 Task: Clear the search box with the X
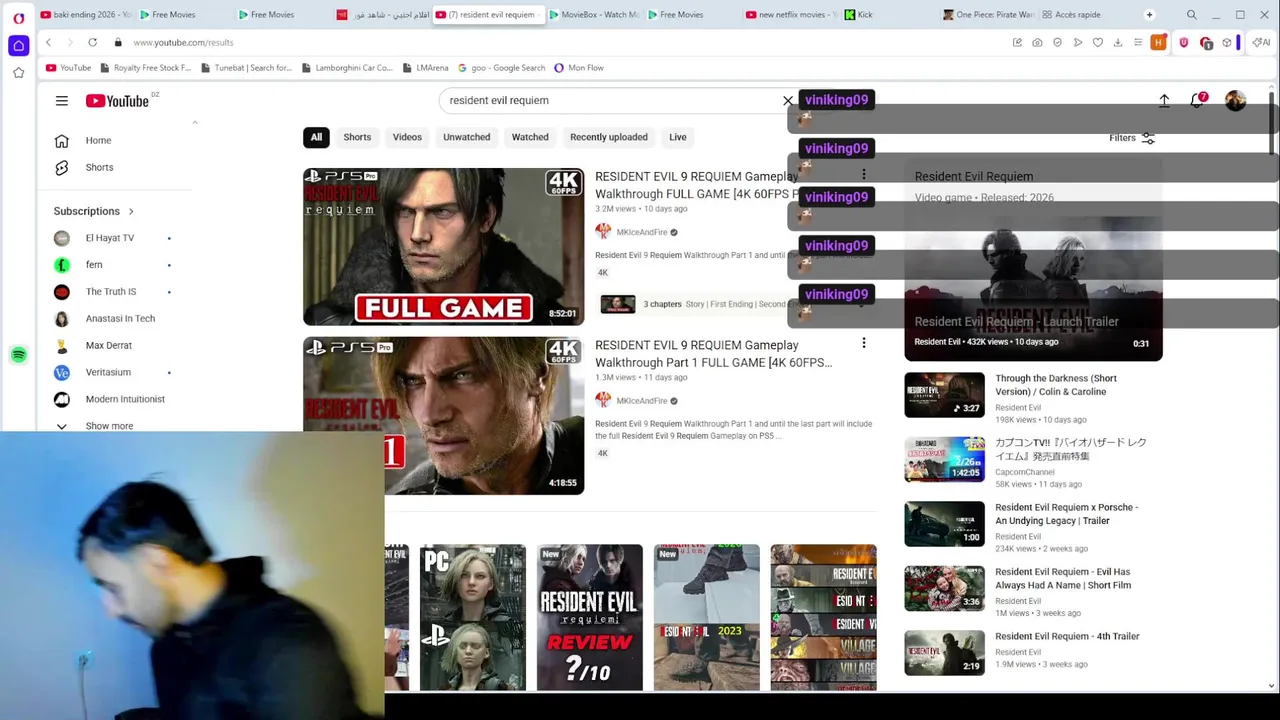(788, 101)
